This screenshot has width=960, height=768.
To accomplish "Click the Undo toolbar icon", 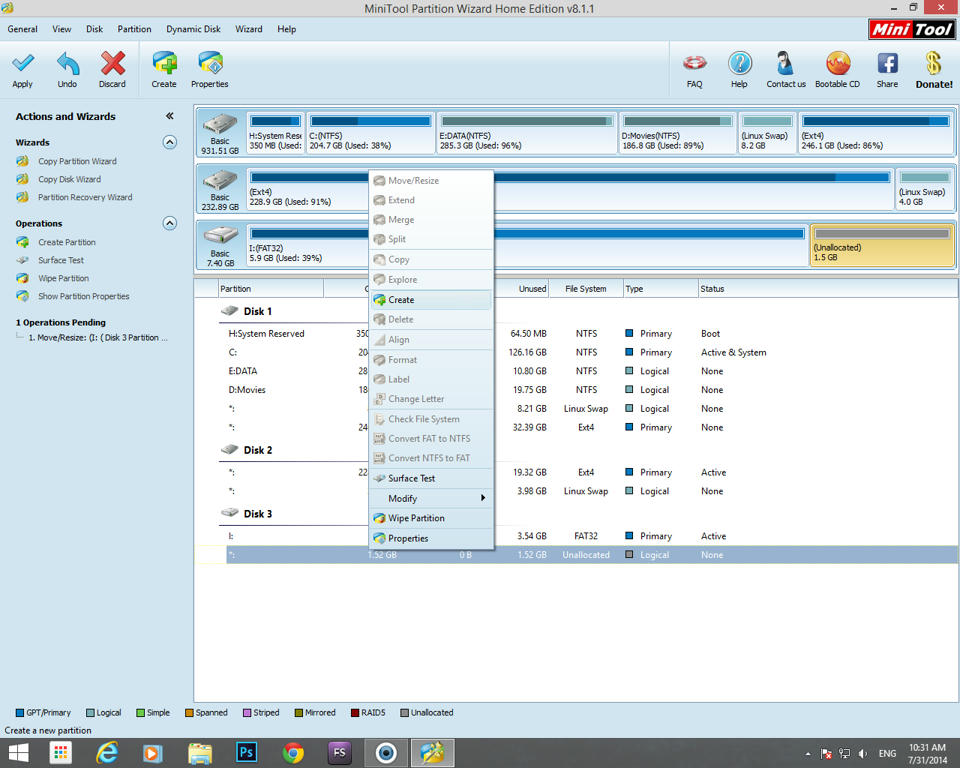I will point(67,66).
